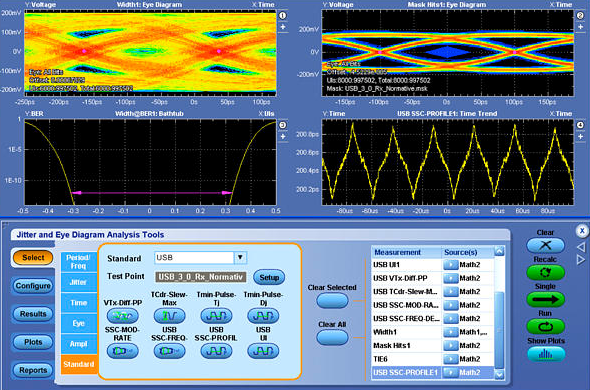Change source for USB SSC-MOD-RA row

(x=450, y=305)
